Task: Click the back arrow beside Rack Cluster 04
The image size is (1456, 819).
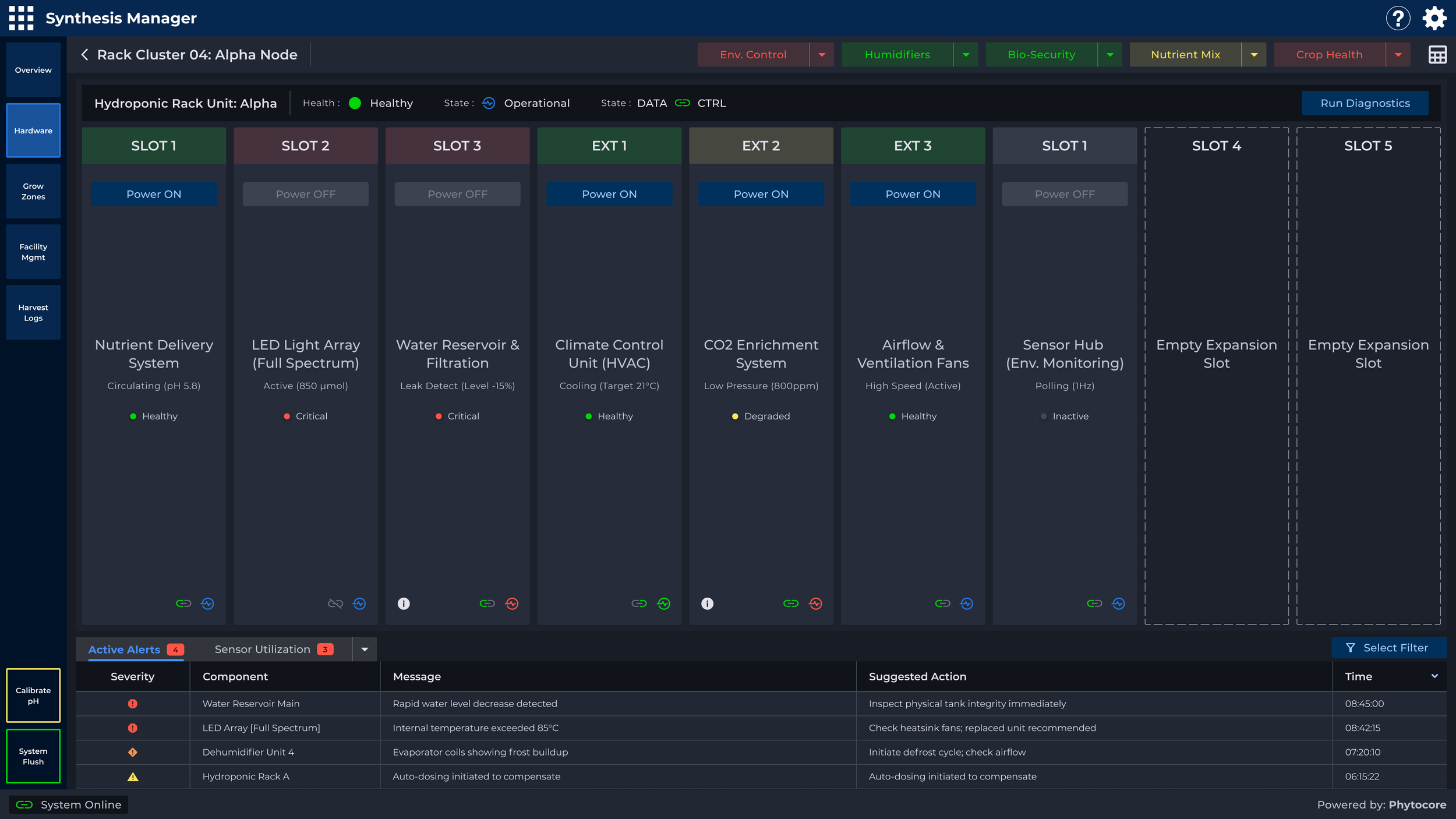Action: (x=85, y=54)
